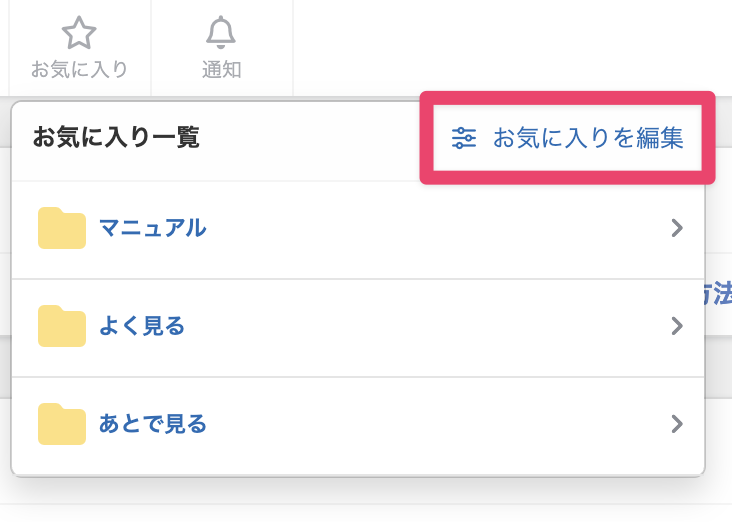Image resolution: width=732 pixels, height=522 pixels.
Task: Click the star icon for favorites
Action: [79, 33]
